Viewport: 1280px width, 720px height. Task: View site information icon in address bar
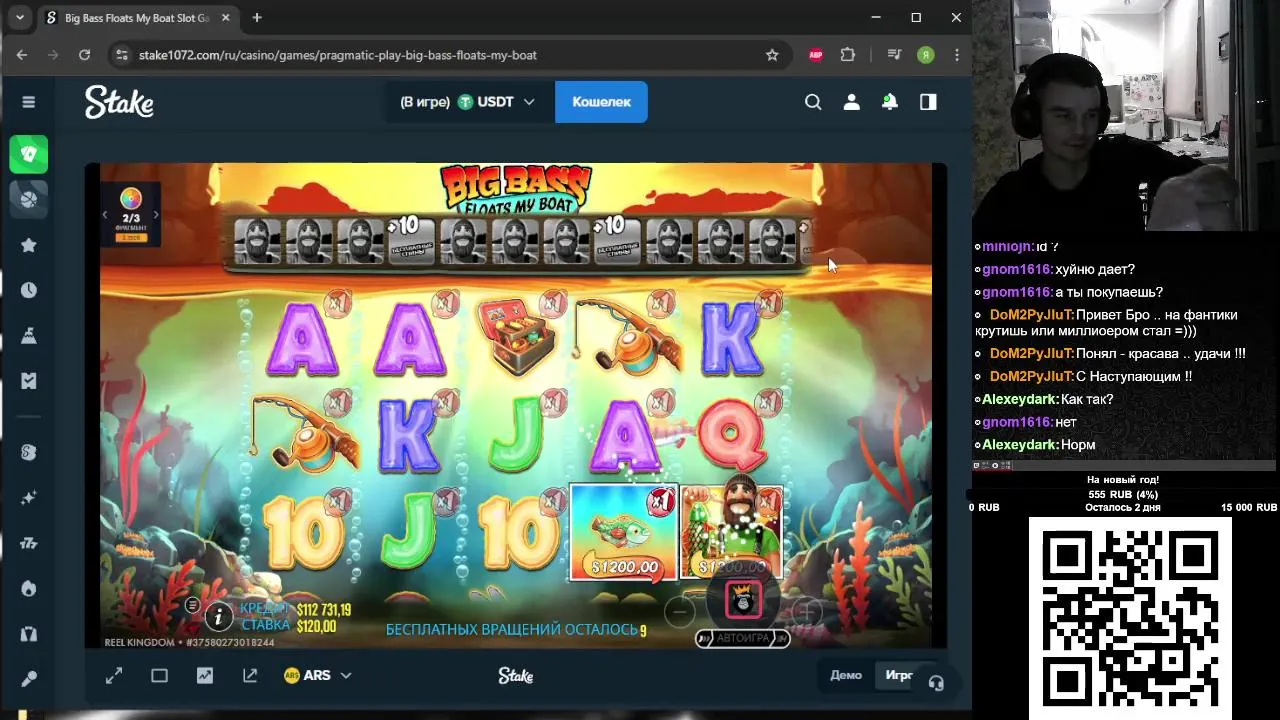(122, 55)
